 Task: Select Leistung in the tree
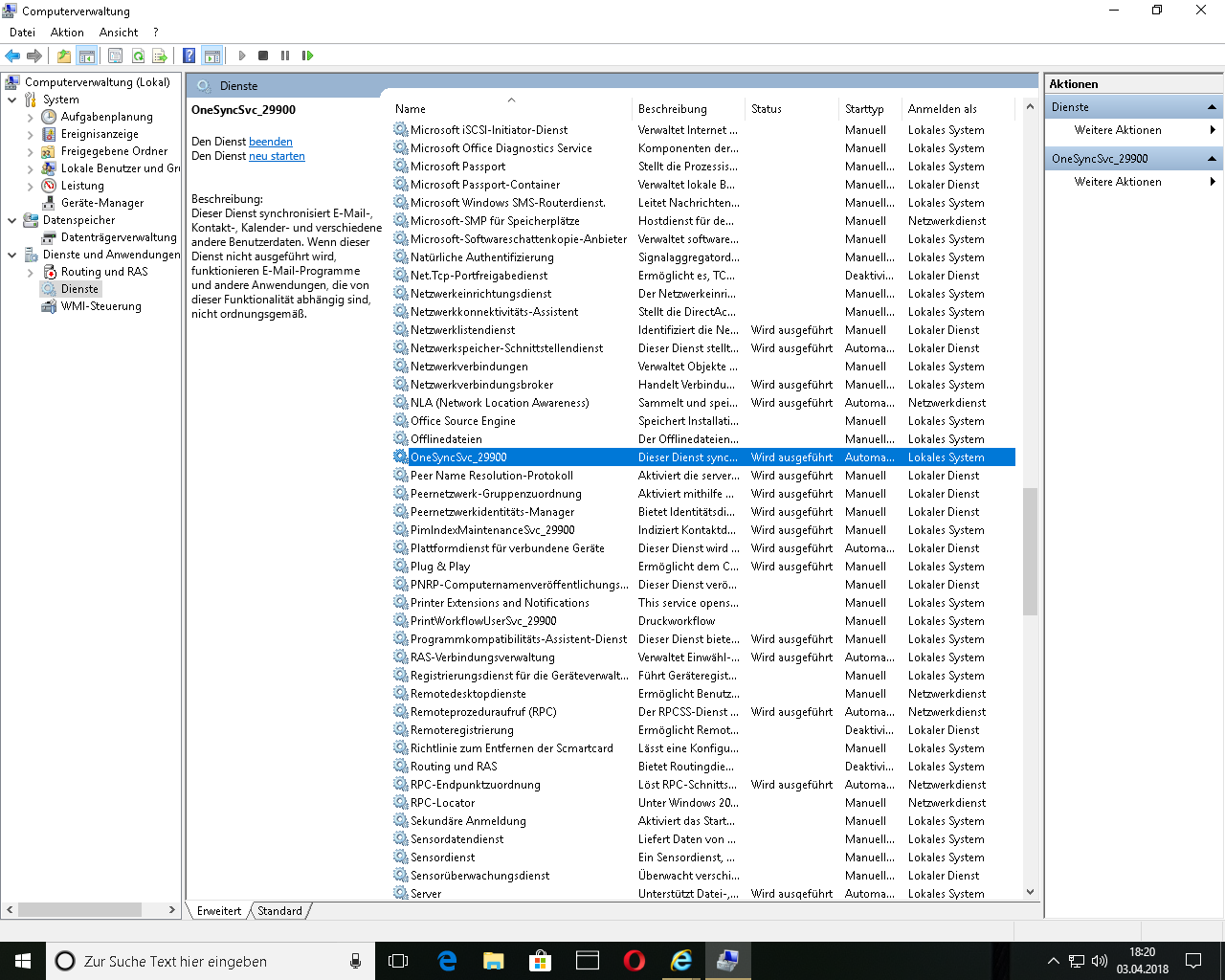[x=82, y=186]
